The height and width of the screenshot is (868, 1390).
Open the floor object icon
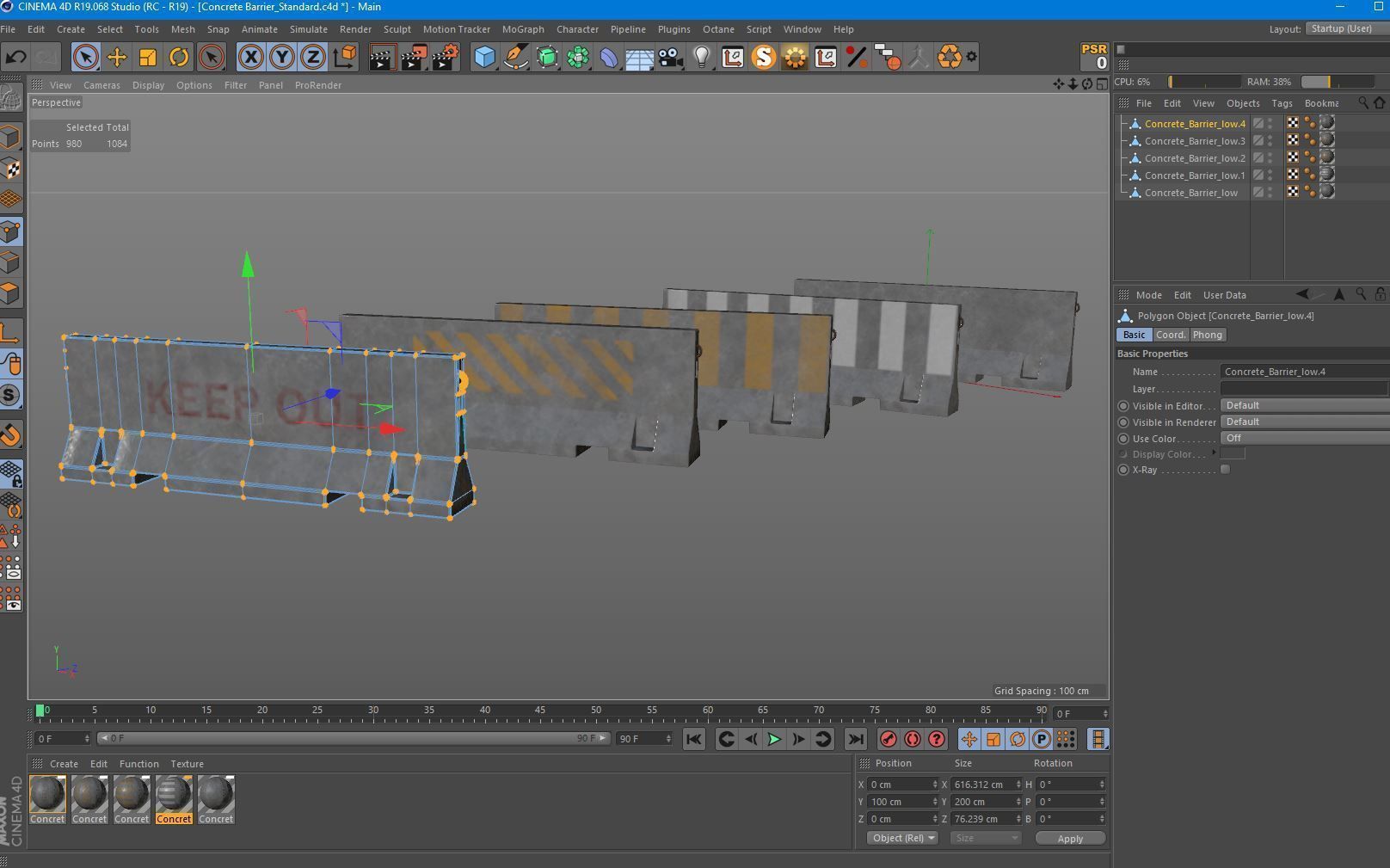coord(639,58)
